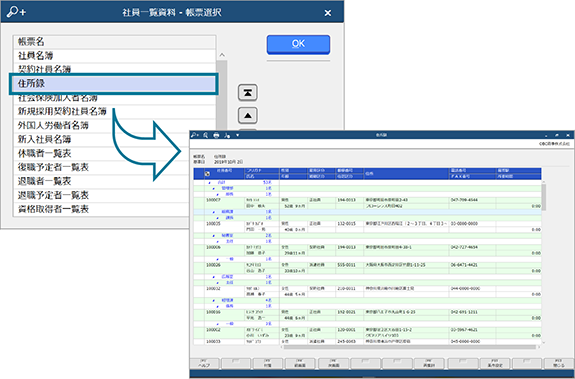This screenshot has width=575, height=379.
Task: Click the magnifier-plus icon in the 住所録 window toolbar
Action: [x=195, y=135]
